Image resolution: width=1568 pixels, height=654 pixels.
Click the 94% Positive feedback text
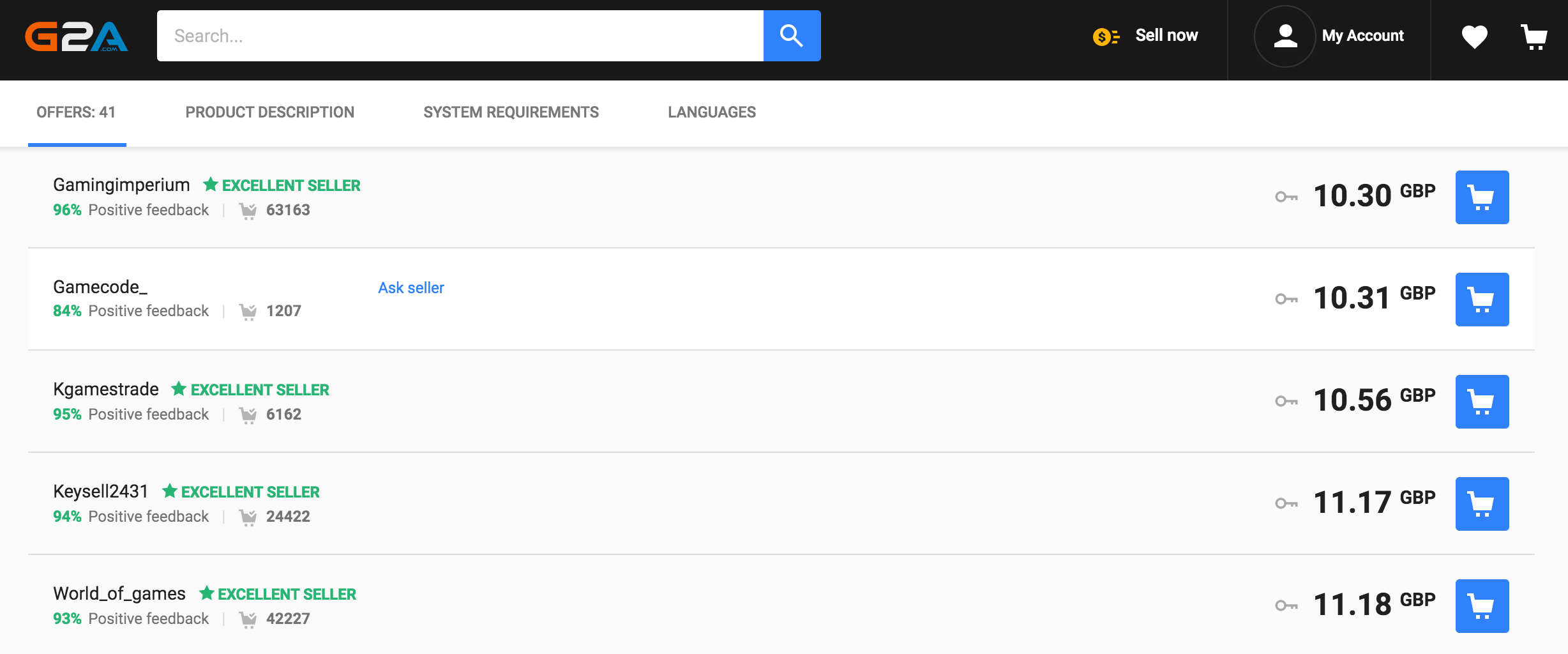(x=131, y=517)
